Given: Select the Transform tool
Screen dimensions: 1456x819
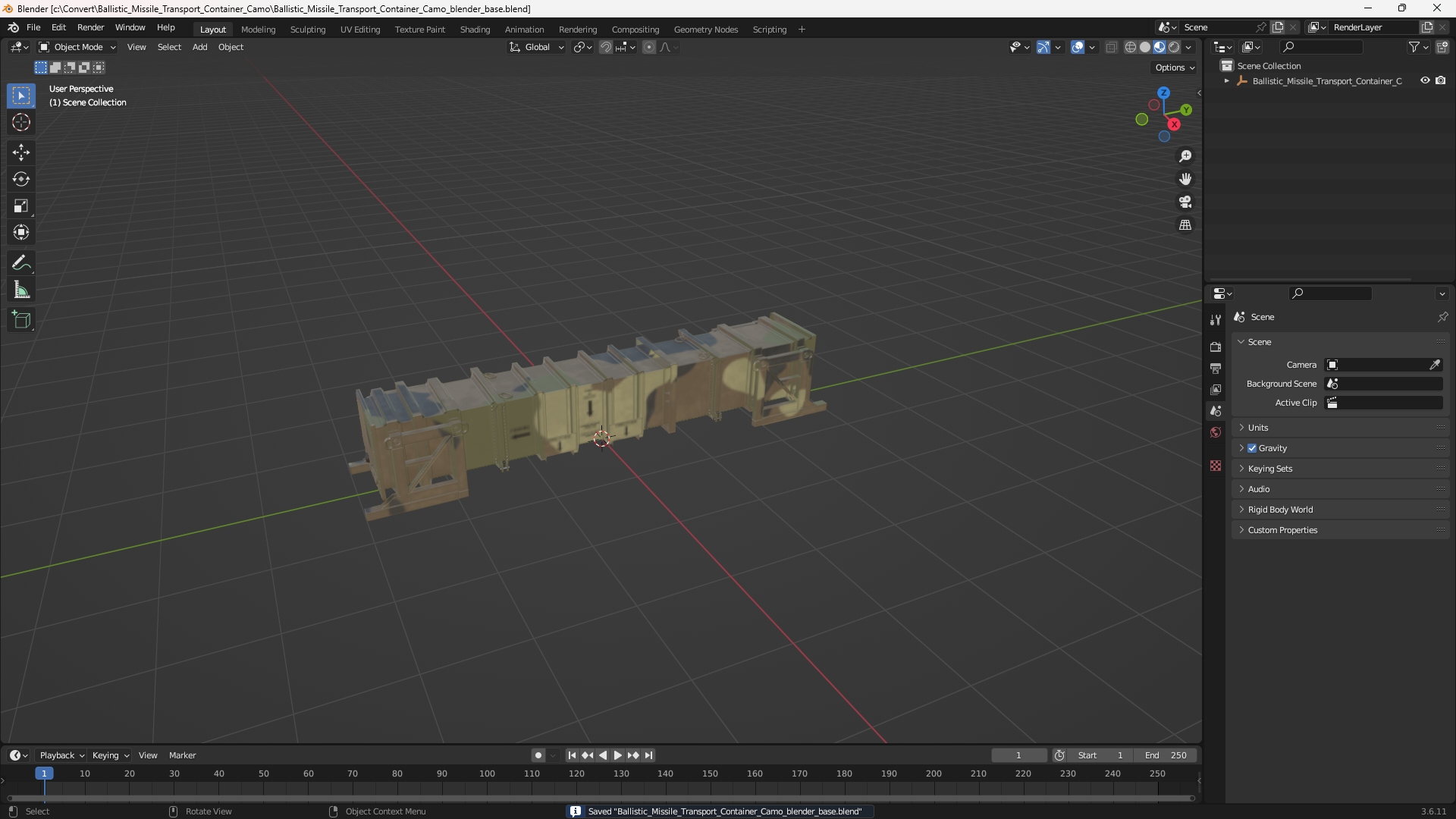Looking at the screenshot, I should click(x=21, y=232).
